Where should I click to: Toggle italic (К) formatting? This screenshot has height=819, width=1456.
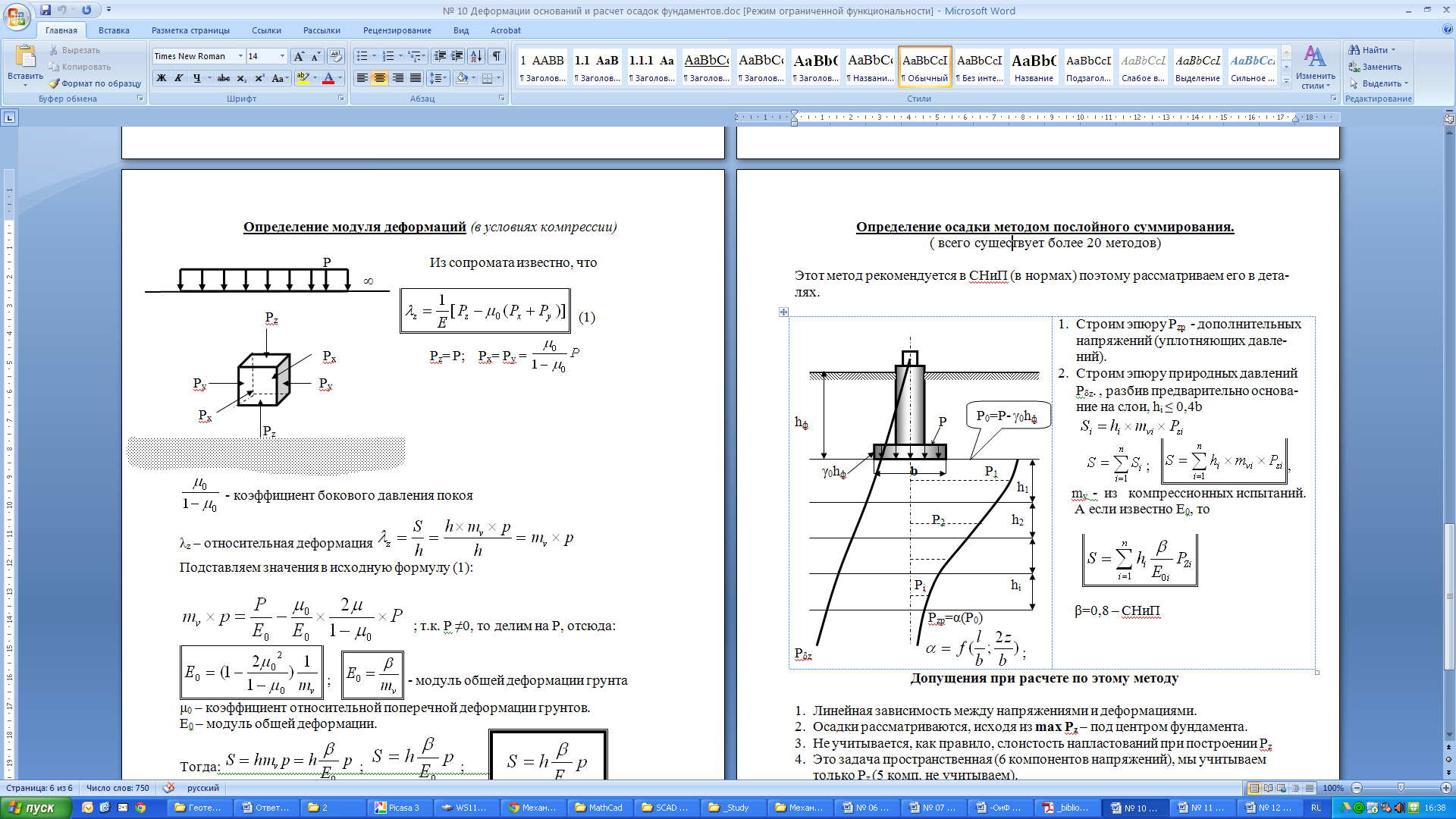[179, 78]
